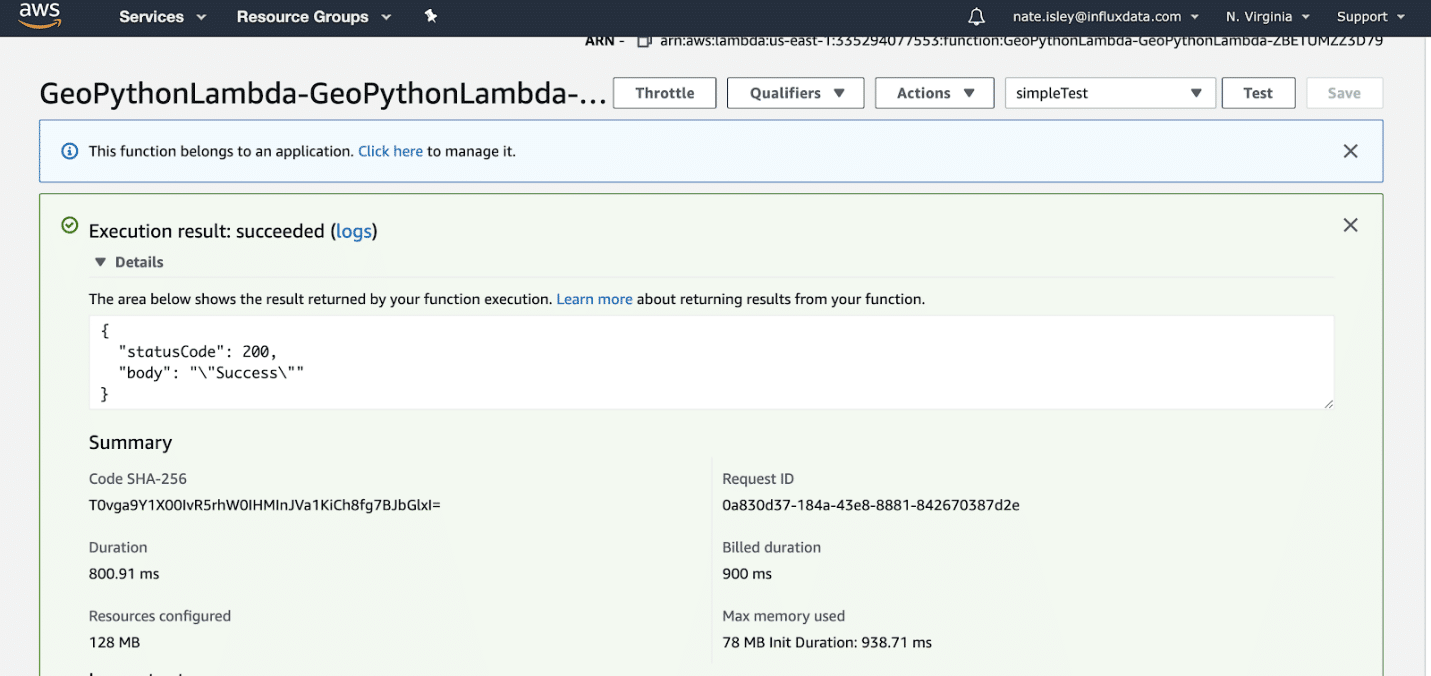Click the success checkmark icon on execution result
Image resolution: width=1431 pixels, height=676 pixels.
69,224
